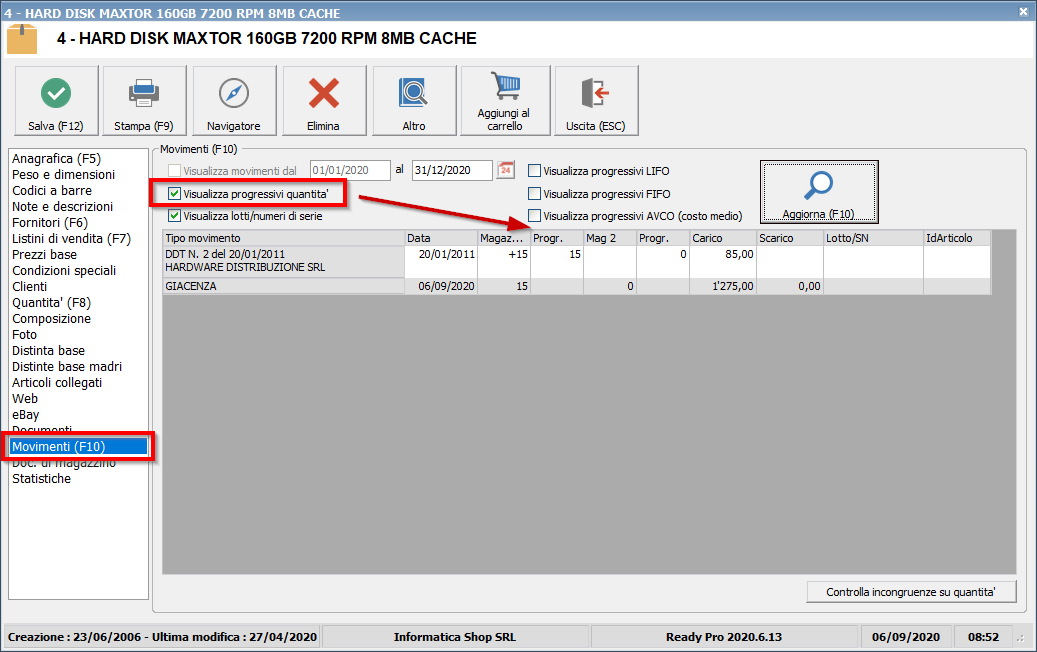Select Composizione in sidebar
Image resolution: width=1037 pixels, height=652 pixels.
point(51,318)
